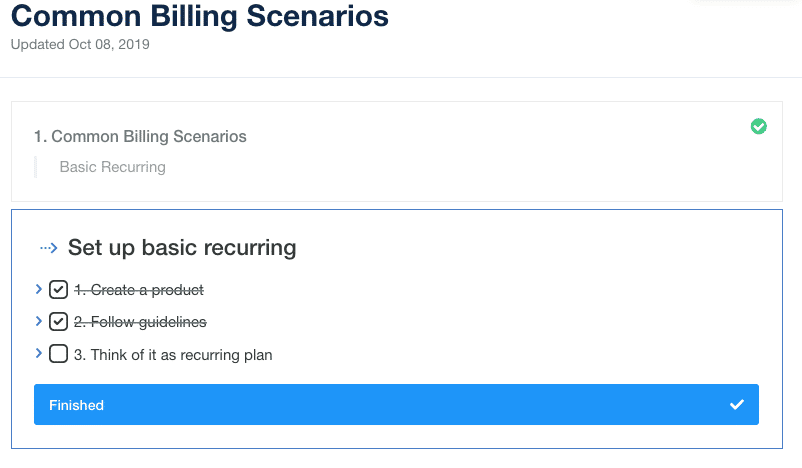Select the Basic Recurring sub-item

pyautogui.click(x=113, y=167)
